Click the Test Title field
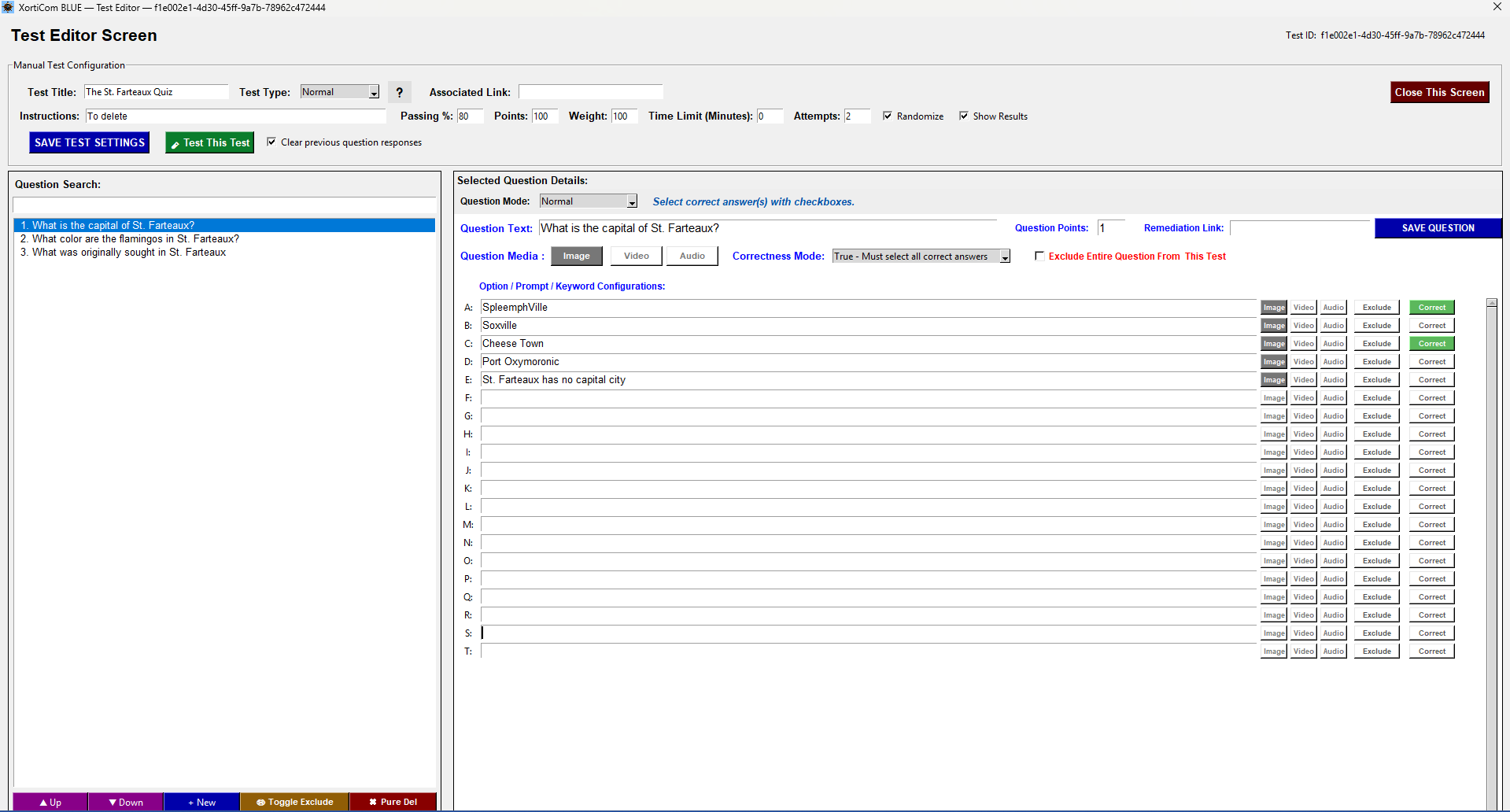1510x812 pixels. 156,92
